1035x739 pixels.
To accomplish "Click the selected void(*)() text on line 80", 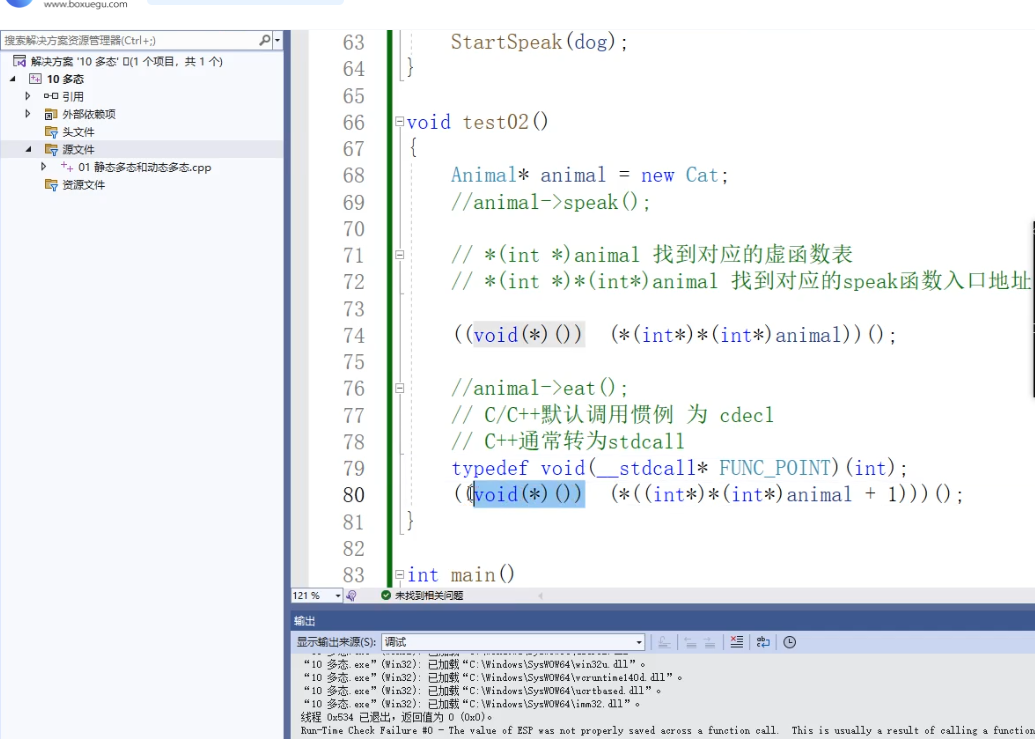I will tap(529, 494).
